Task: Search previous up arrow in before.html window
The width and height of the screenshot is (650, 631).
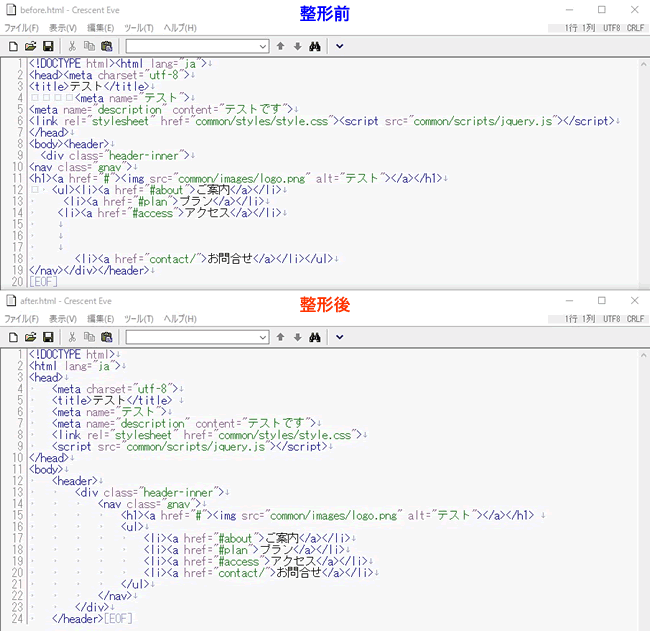Action: click(x=281, y=46)
